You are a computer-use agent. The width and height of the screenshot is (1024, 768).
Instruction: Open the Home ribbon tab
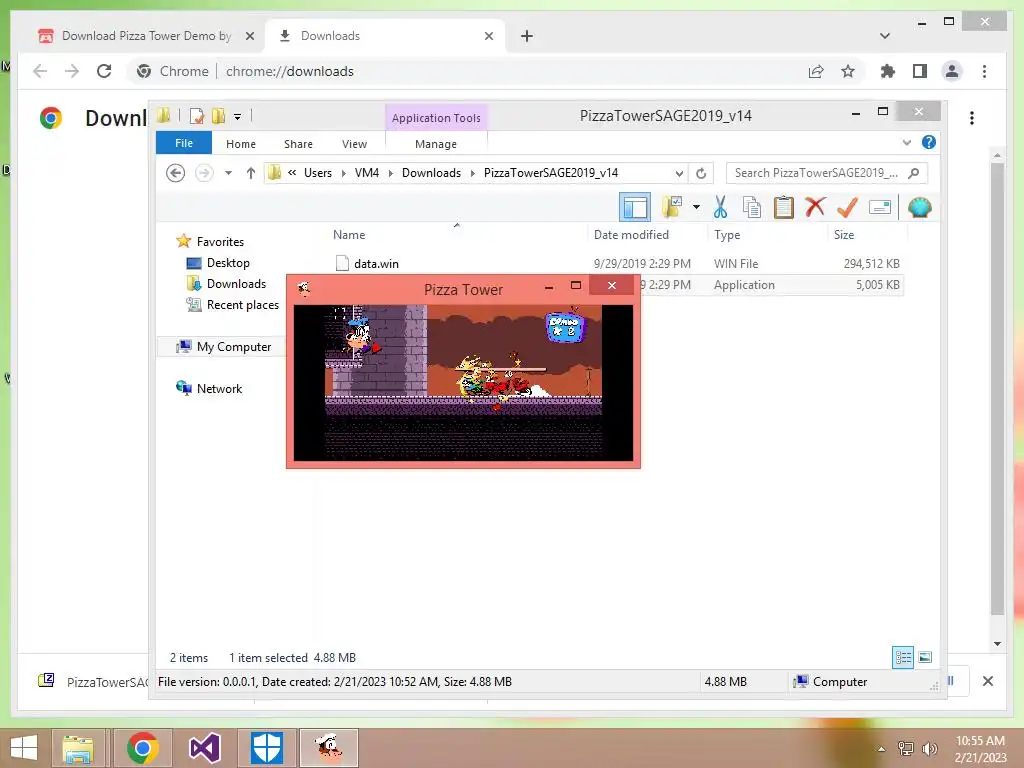click(x=240, y=144)
